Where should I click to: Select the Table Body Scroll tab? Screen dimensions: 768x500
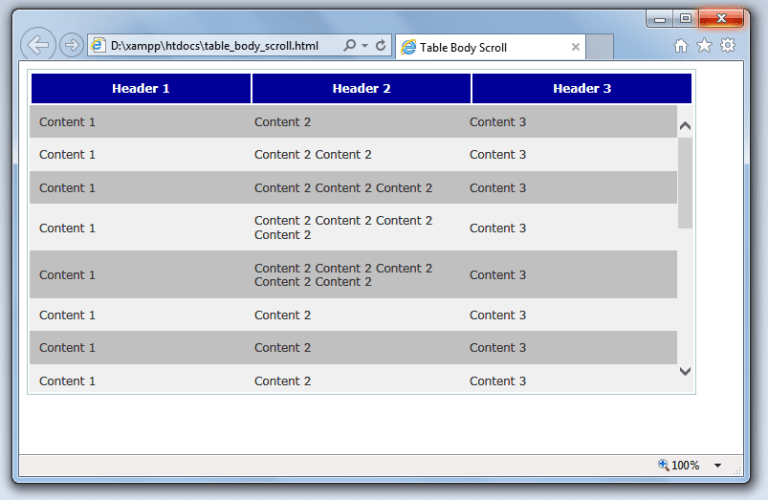490,48
